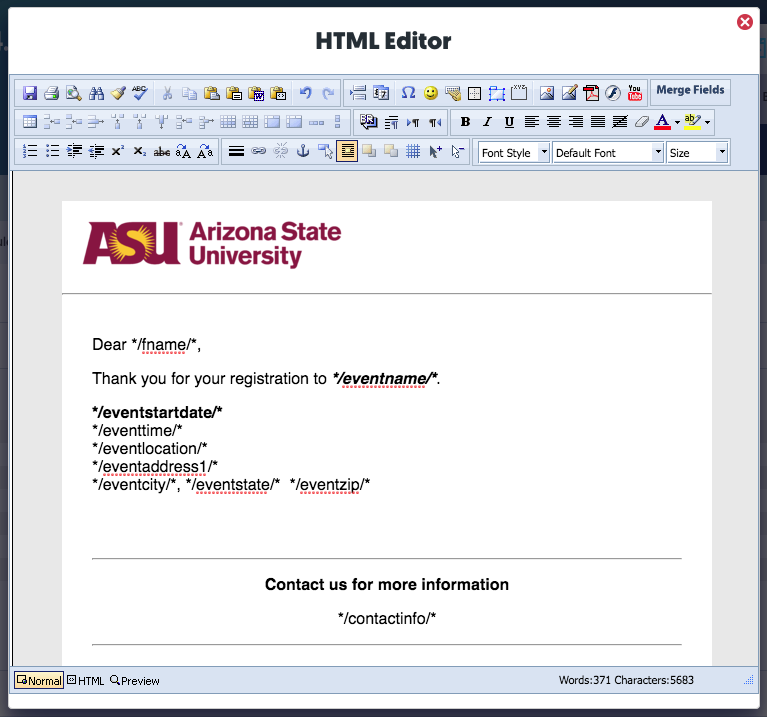
Task: Open image editor with pencil icon
Action: (569, 93)
